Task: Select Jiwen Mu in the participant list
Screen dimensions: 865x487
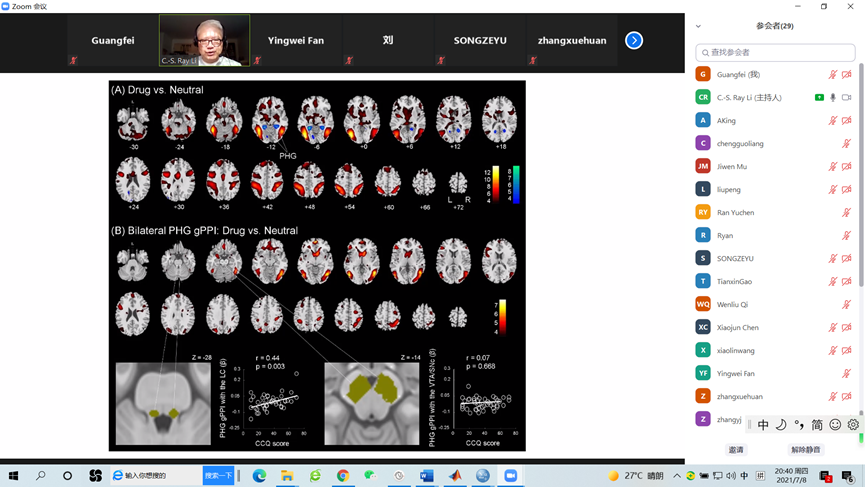Action: pos(733,167)
